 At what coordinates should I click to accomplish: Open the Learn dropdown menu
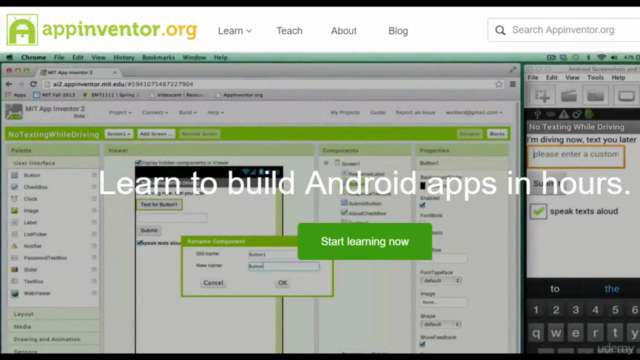click(235, 31)
